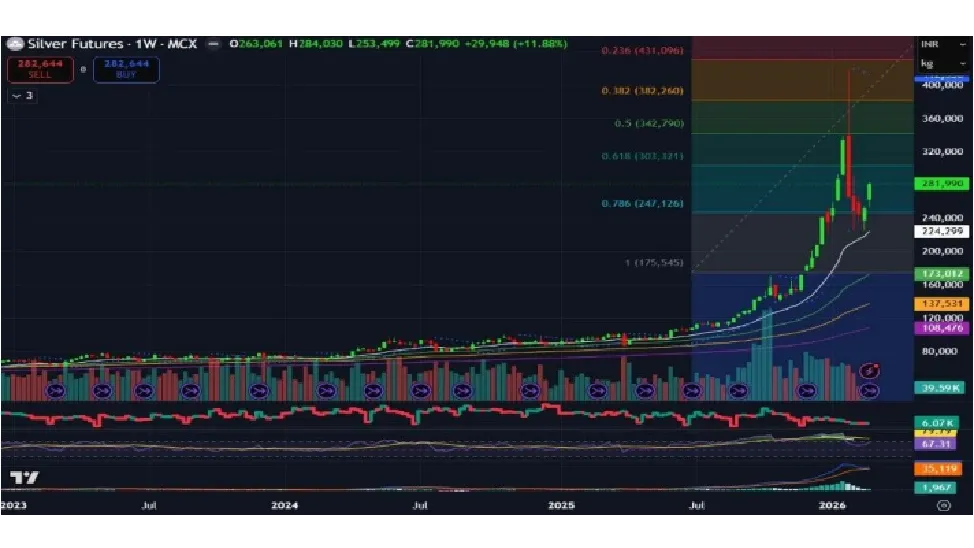Click the 400,000 price scale label

[x=942, y=85]
